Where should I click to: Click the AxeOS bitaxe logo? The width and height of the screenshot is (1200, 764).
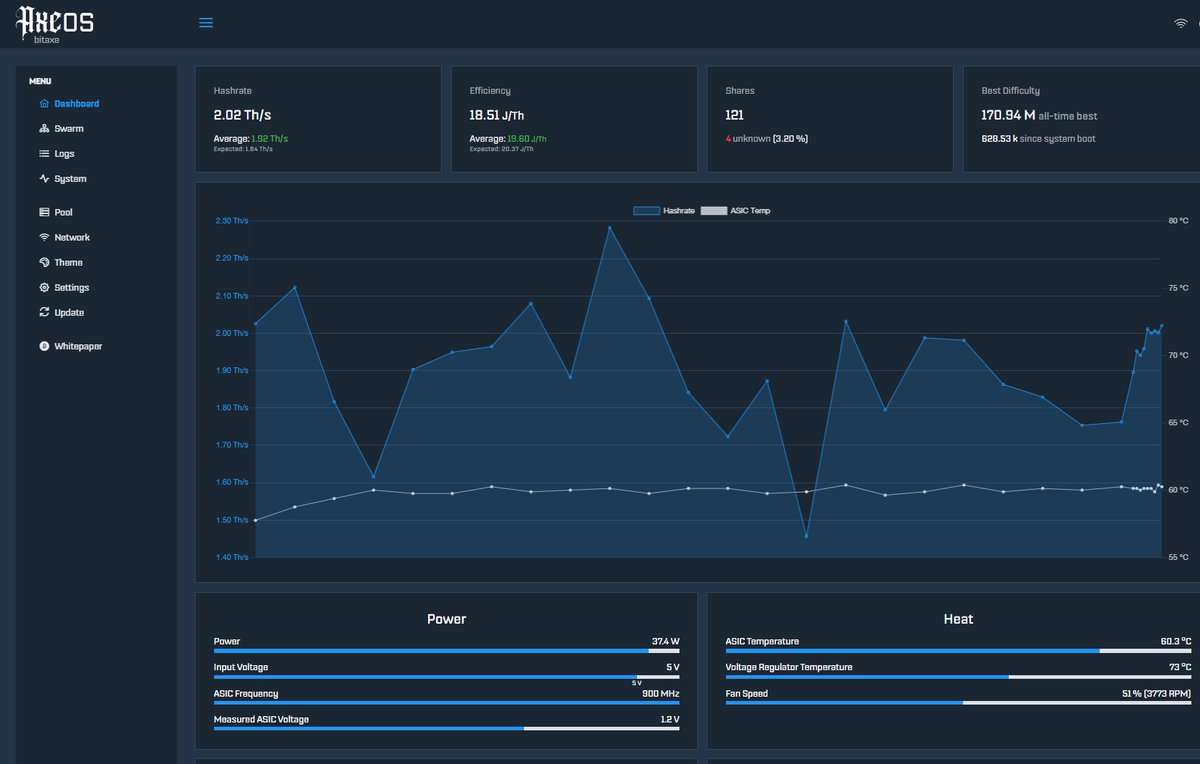pos(55,24)
